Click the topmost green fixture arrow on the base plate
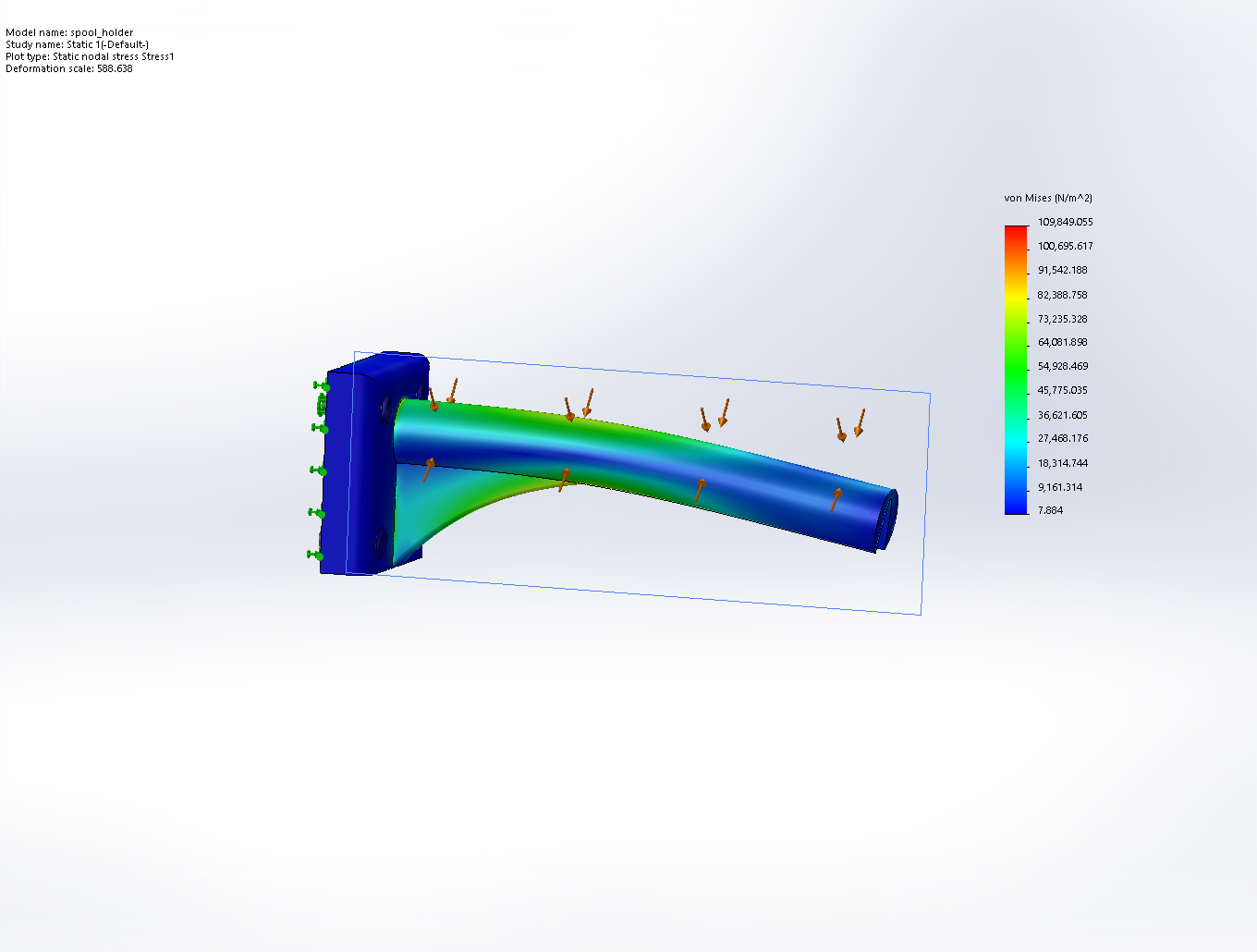This screenshot has width=1257, height=952. point(321,384)
